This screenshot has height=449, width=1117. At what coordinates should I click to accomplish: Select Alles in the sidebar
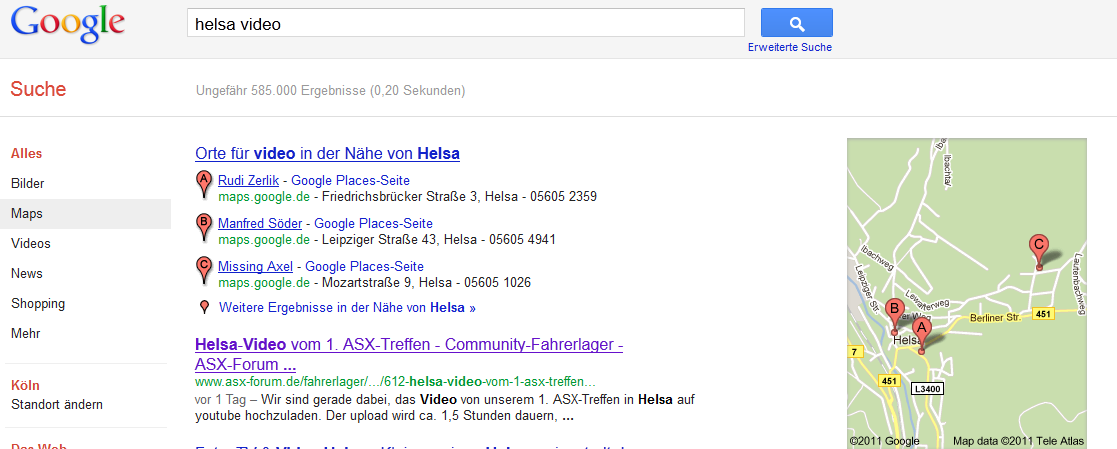[26, 153]
